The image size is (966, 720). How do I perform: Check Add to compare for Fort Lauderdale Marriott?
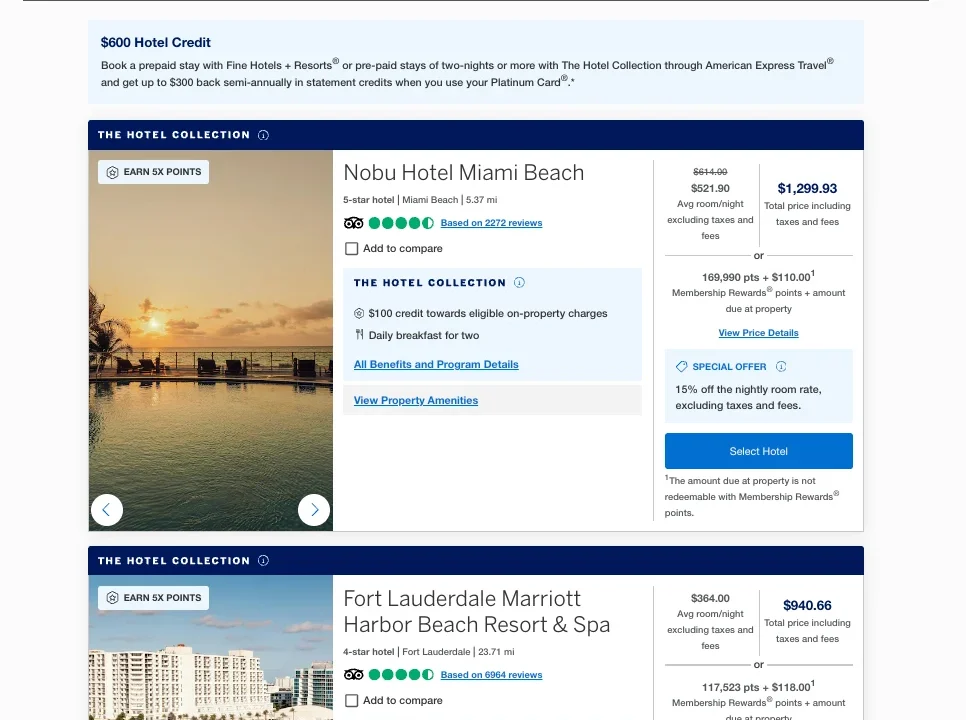[351, 701]
